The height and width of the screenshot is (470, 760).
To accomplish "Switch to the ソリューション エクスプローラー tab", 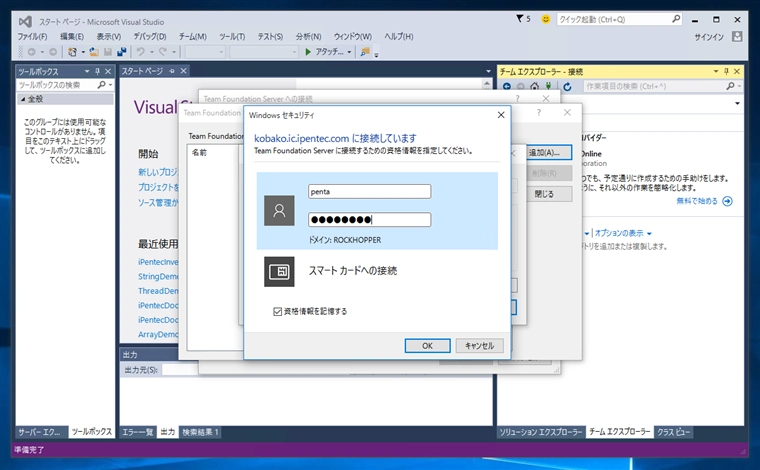I will pyautogui.click(x=540, y=432).
